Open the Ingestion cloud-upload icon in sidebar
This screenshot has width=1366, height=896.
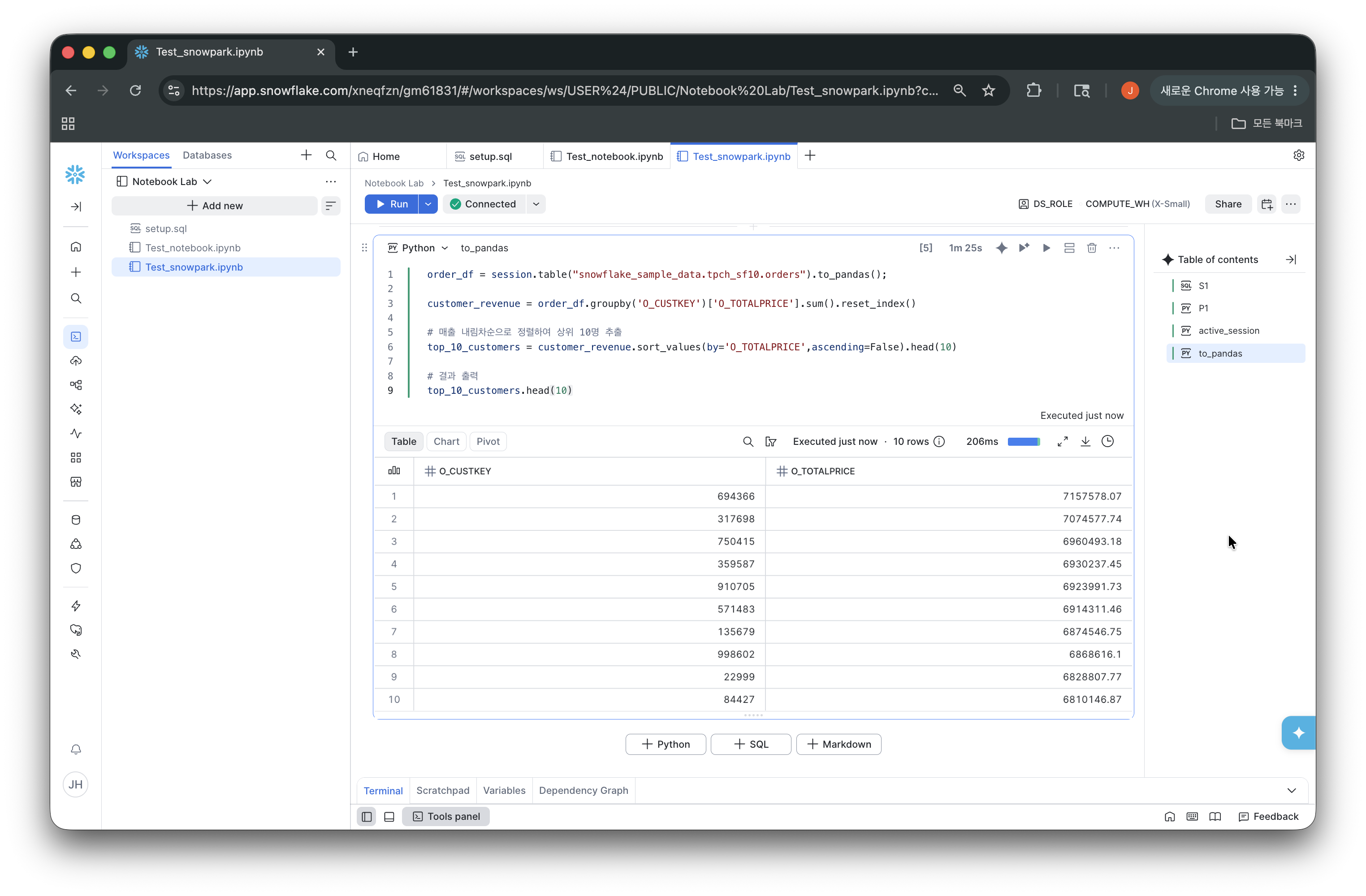(76, 361)
